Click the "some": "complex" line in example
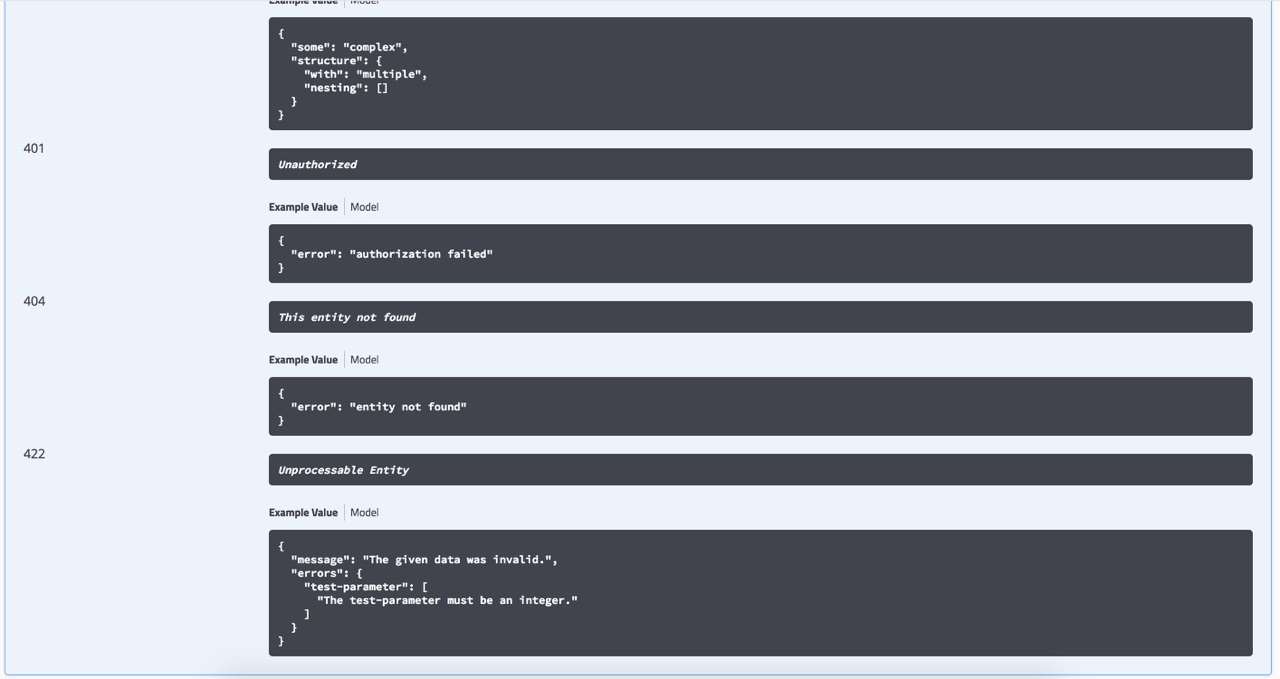Viewport: 1280px width, 679px height. coord(348,47)
